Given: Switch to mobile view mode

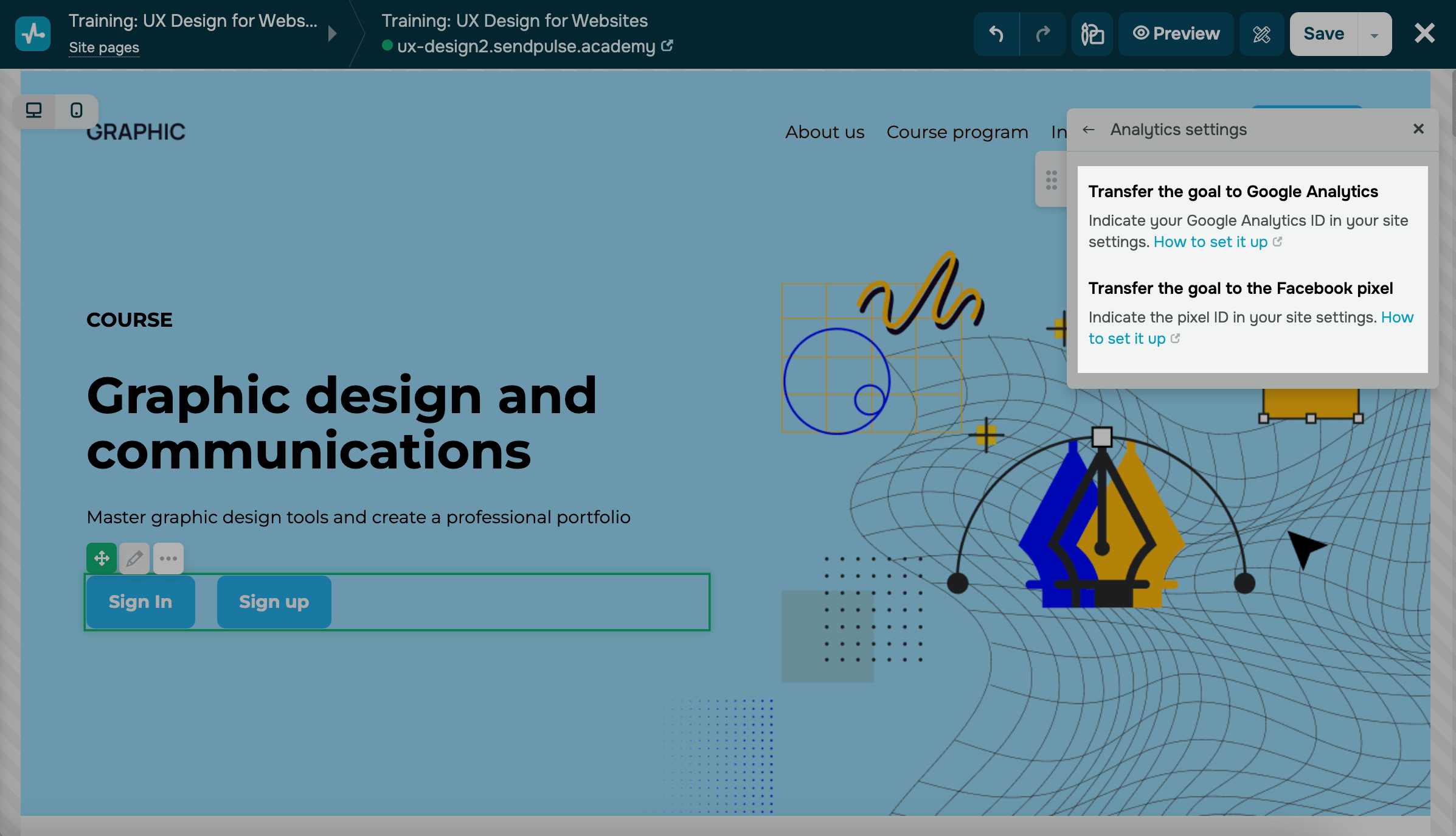Looking at the screenshot, I should click(x=77, y=110).
